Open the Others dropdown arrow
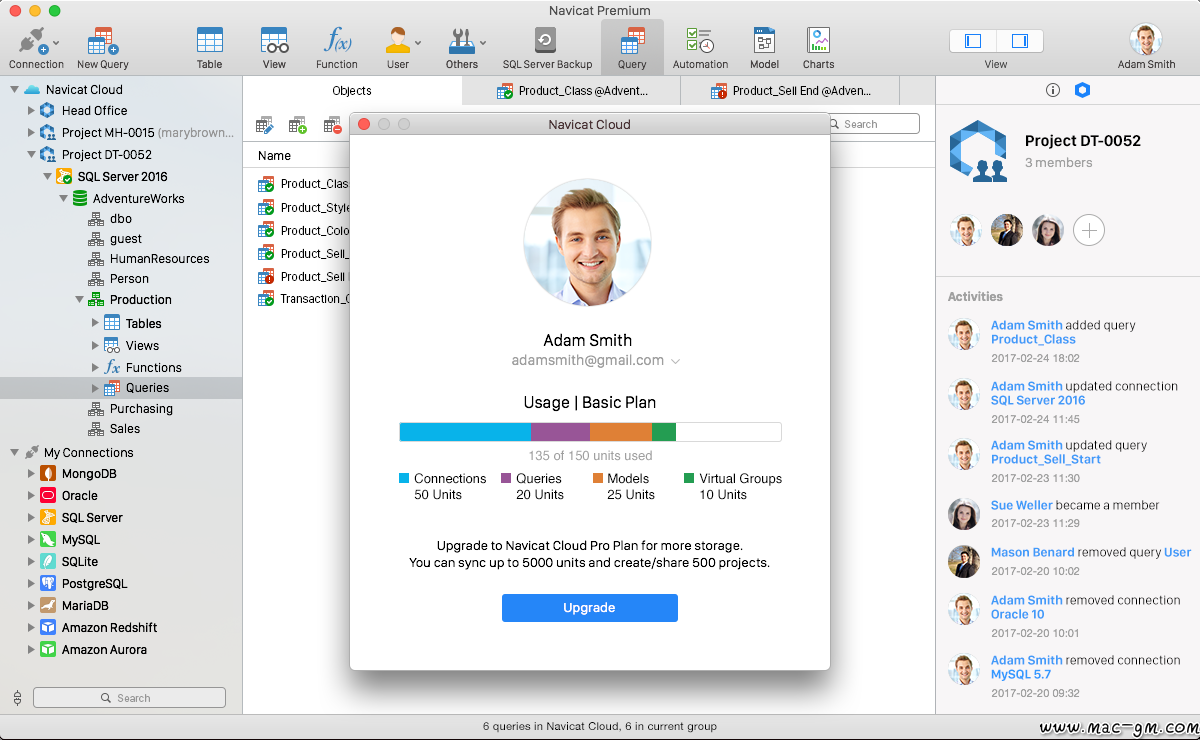Screen dimensions: 1200x740 482,43
